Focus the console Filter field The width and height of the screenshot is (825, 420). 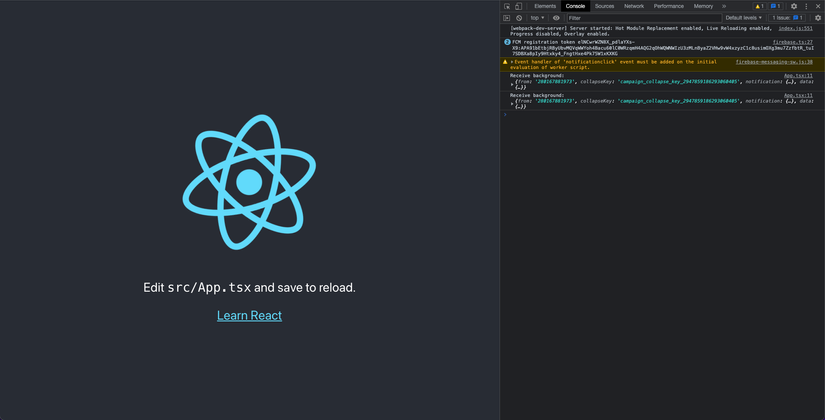point(643,18)
